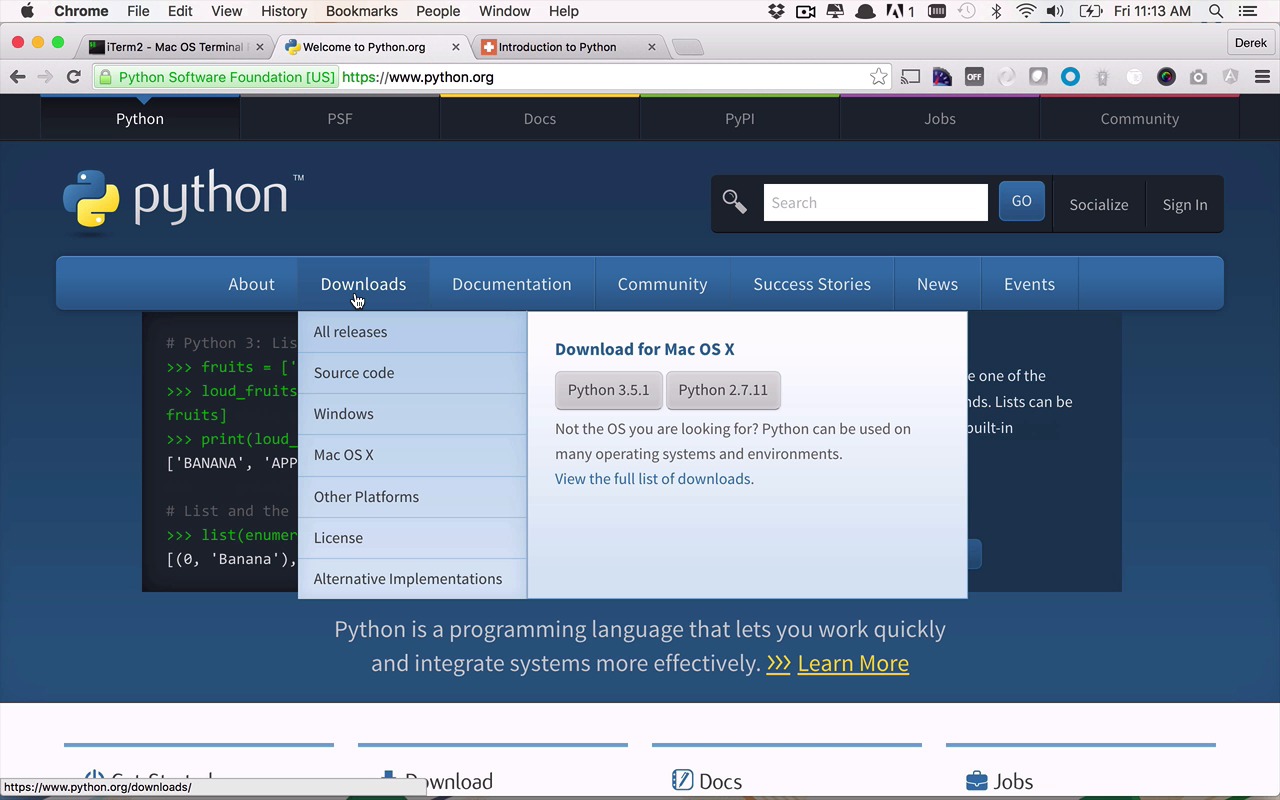The image size is (1280, 800).
Task: Choose Source code from Downloads menu
Action: [412, 373]
